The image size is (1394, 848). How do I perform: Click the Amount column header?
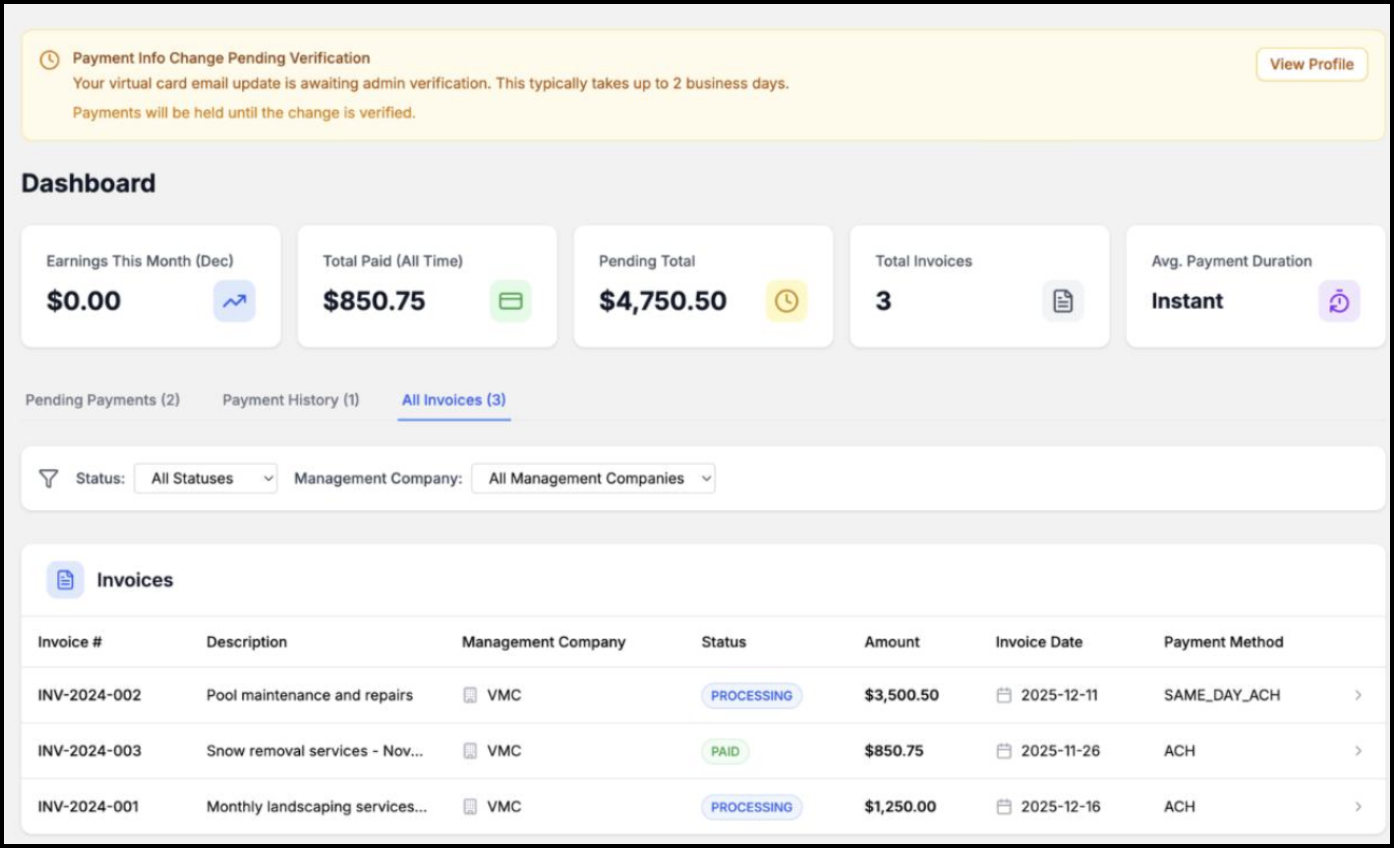pyautogui.click(x=892, y=642)
